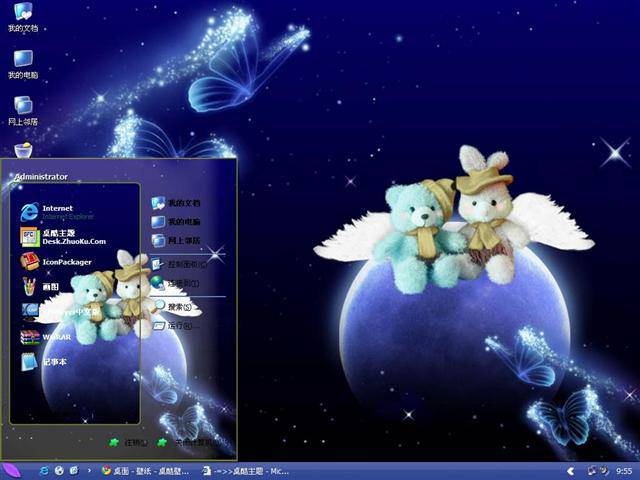640x480 pixels.
Task: Select the 网上邻居 desktop icon
Action: click(x=23, y=111)
